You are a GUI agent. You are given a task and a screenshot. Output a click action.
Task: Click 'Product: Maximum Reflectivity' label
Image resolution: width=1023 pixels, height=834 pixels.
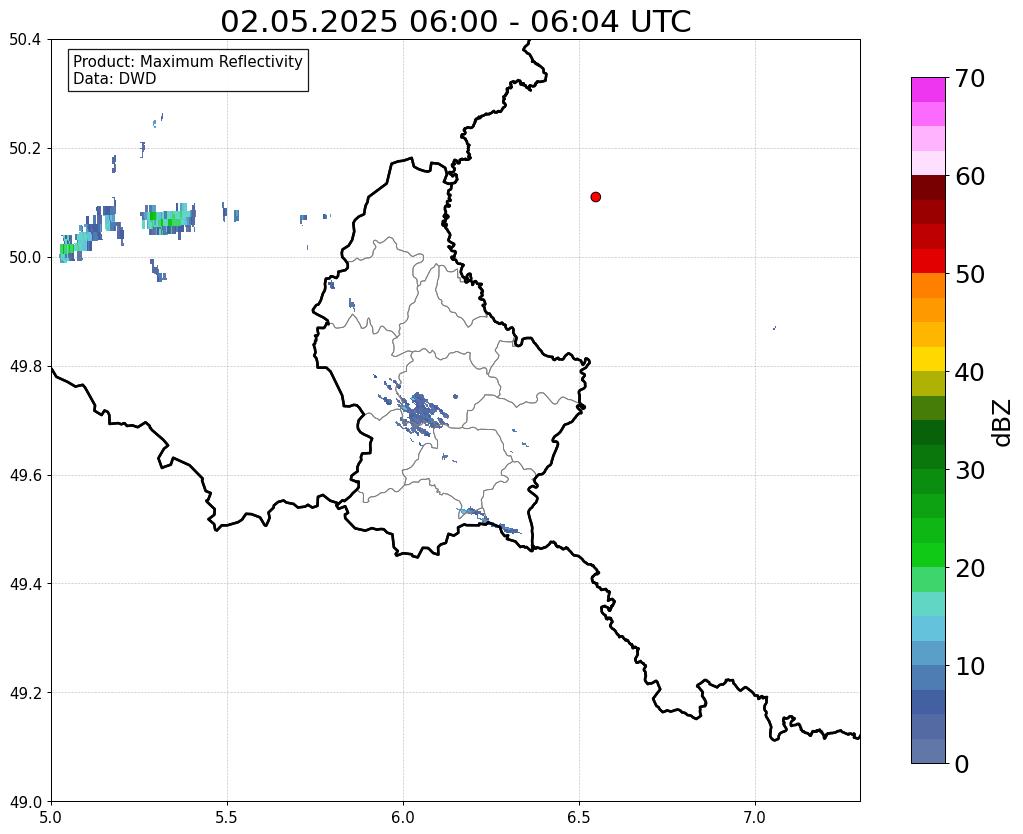pos(188,61)
